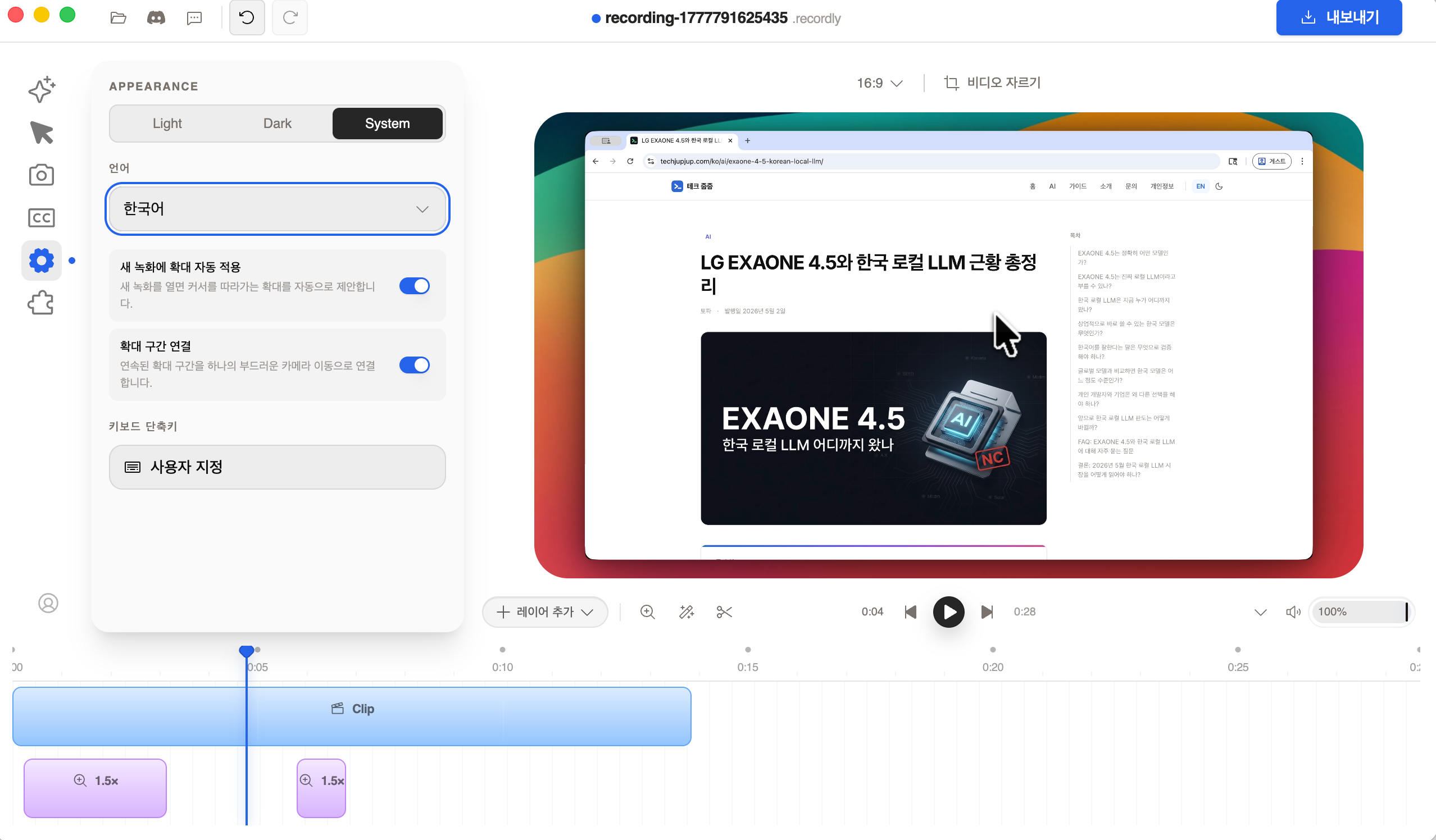
Task: Click the 0:25 timeline marker
Action: [x=1238, y=667]
